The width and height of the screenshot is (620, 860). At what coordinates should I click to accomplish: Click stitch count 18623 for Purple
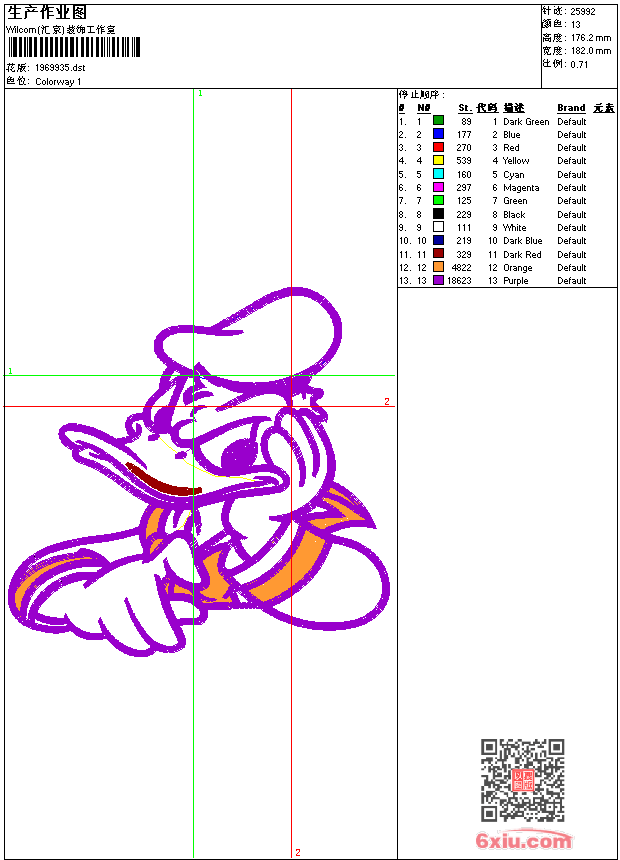point(459,281)
